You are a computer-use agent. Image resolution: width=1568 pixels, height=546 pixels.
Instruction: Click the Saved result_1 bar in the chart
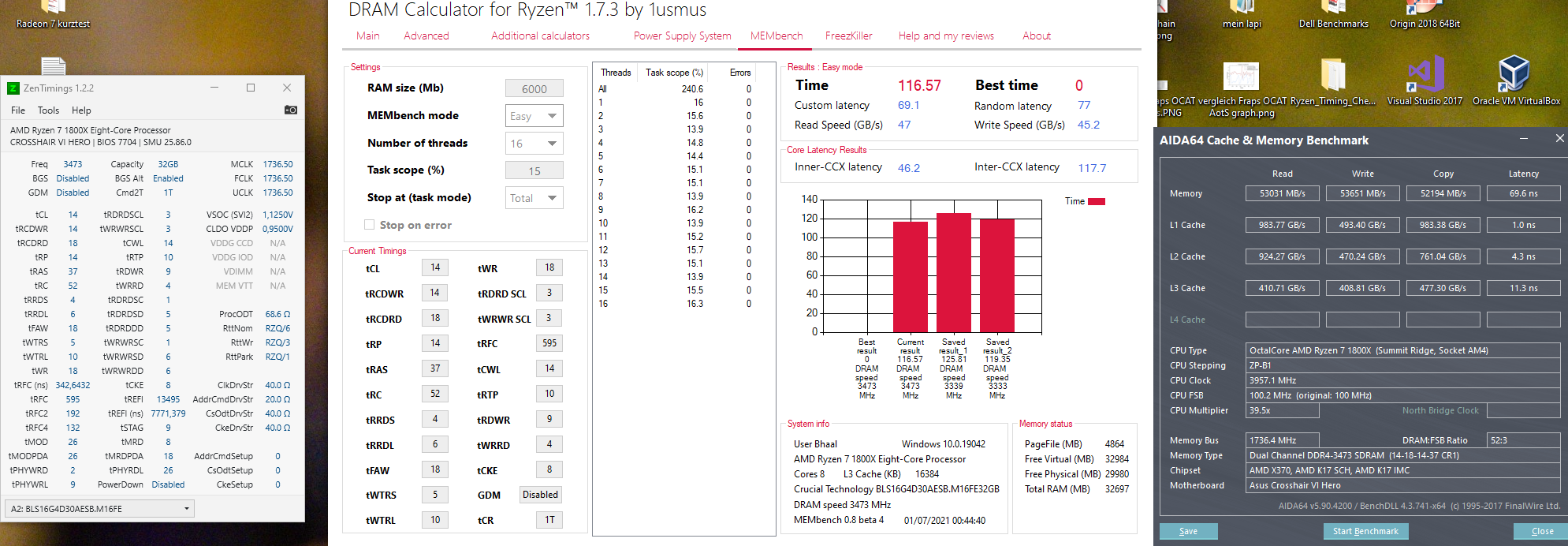(x=954, y=273)
